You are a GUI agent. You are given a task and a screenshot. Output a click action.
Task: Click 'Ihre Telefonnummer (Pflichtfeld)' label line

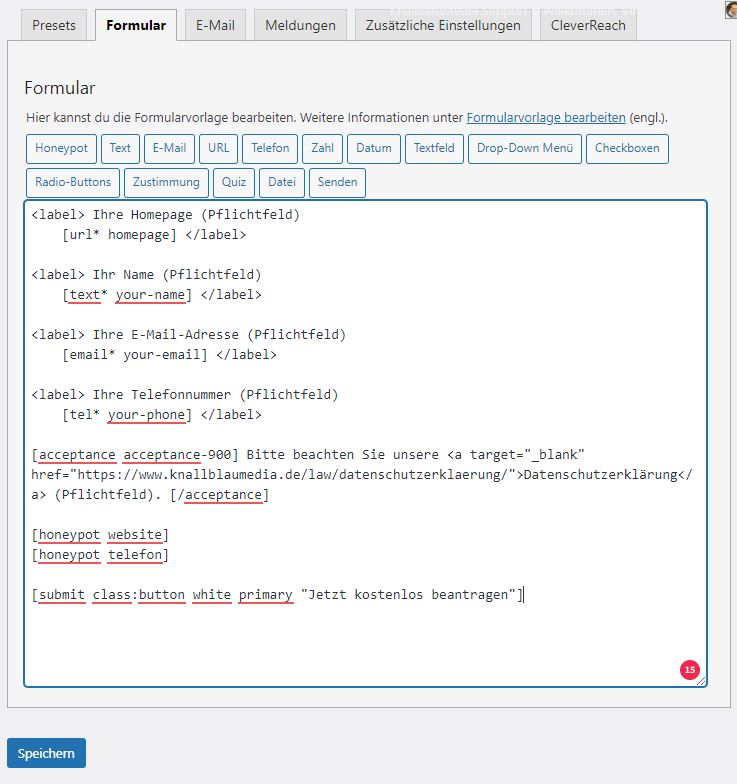(x=184, y=394)
